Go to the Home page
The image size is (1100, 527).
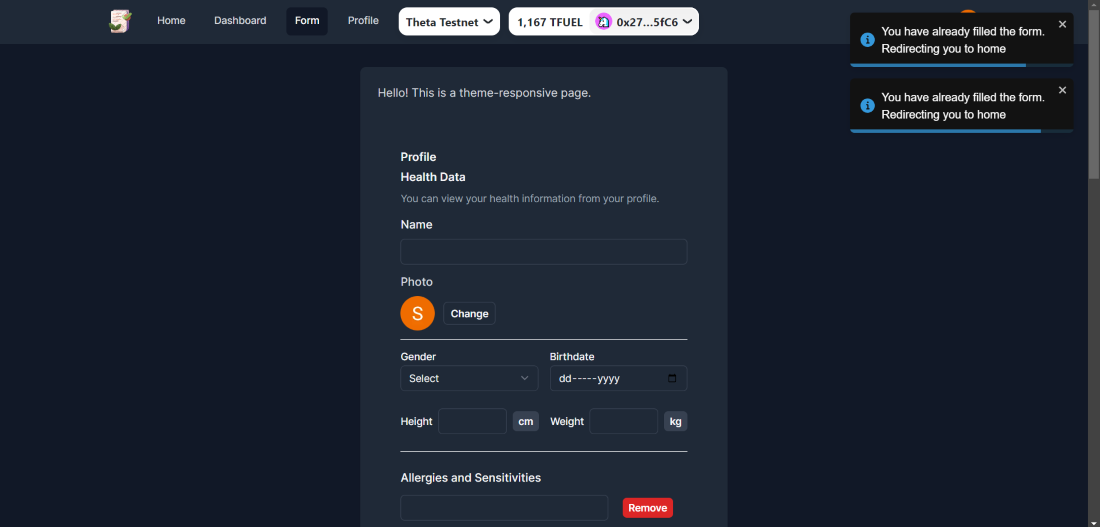click(x=171, y=21)
